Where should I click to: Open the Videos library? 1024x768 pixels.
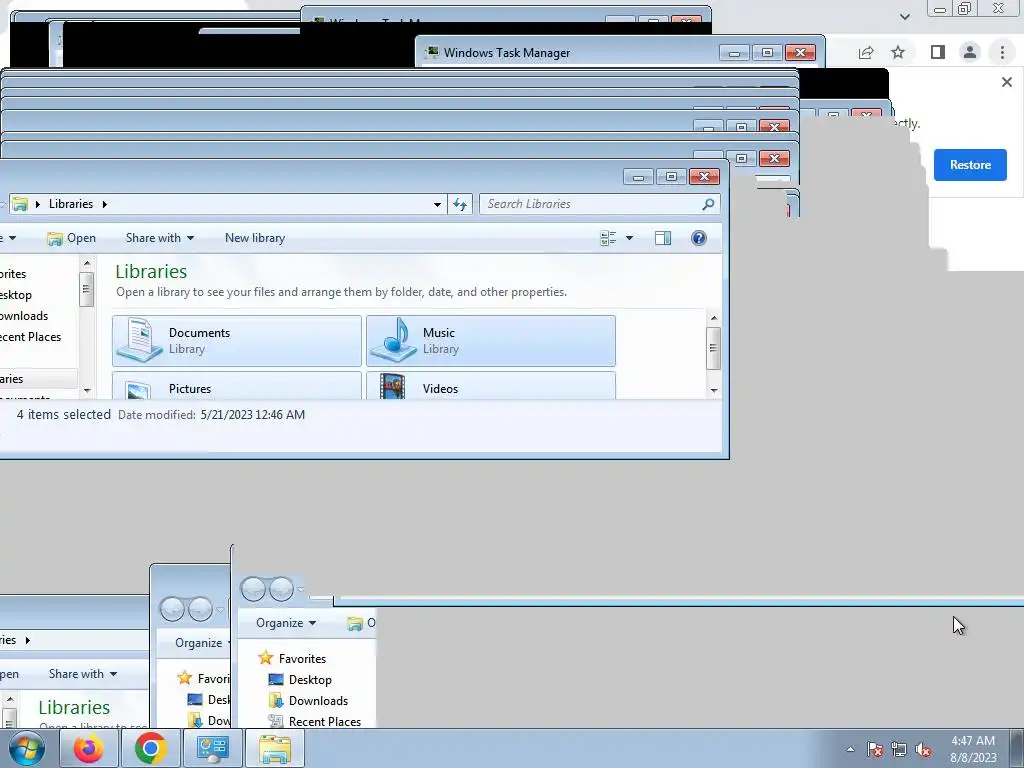pos(490,386)
